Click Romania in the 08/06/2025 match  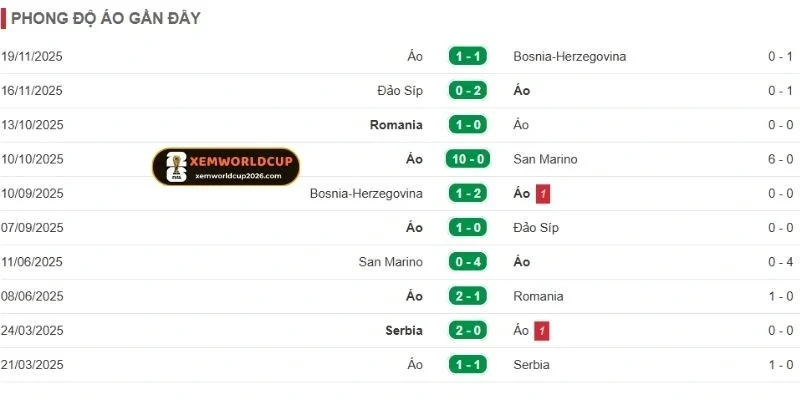pyautogui.click(x=538, y=296)
